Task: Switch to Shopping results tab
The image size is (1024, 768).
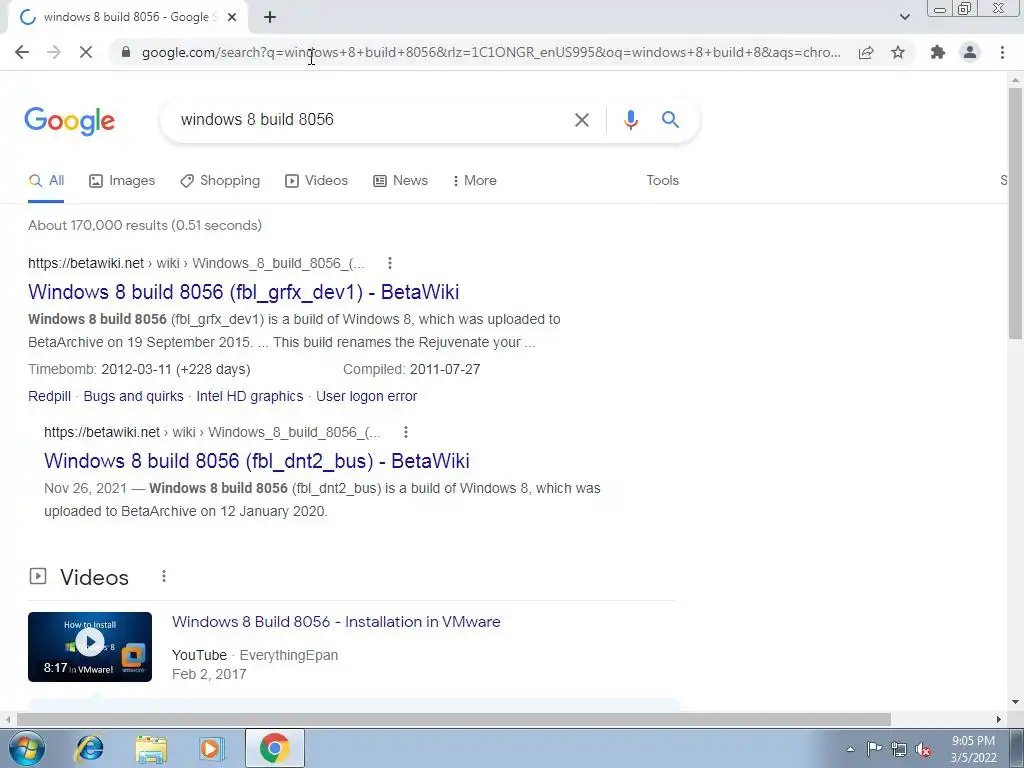Action: click(x=220, y=181)
